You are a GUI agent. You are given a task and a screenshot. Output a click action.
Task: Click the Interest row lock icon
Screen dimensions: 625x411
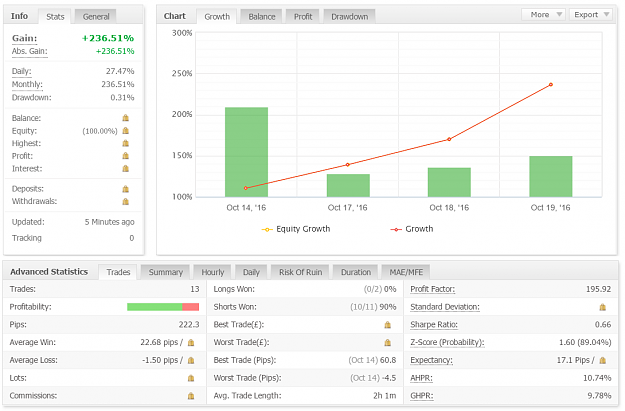(x=126, y=168)
